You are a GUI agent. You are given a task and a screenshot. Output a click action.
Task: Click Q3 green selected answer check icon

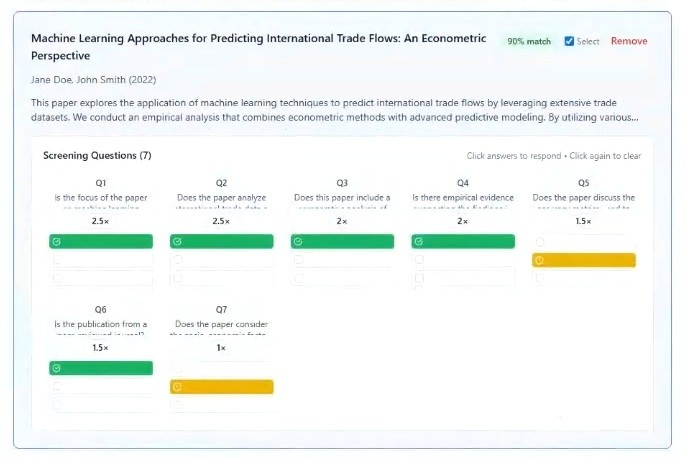[x=299, y=242]
